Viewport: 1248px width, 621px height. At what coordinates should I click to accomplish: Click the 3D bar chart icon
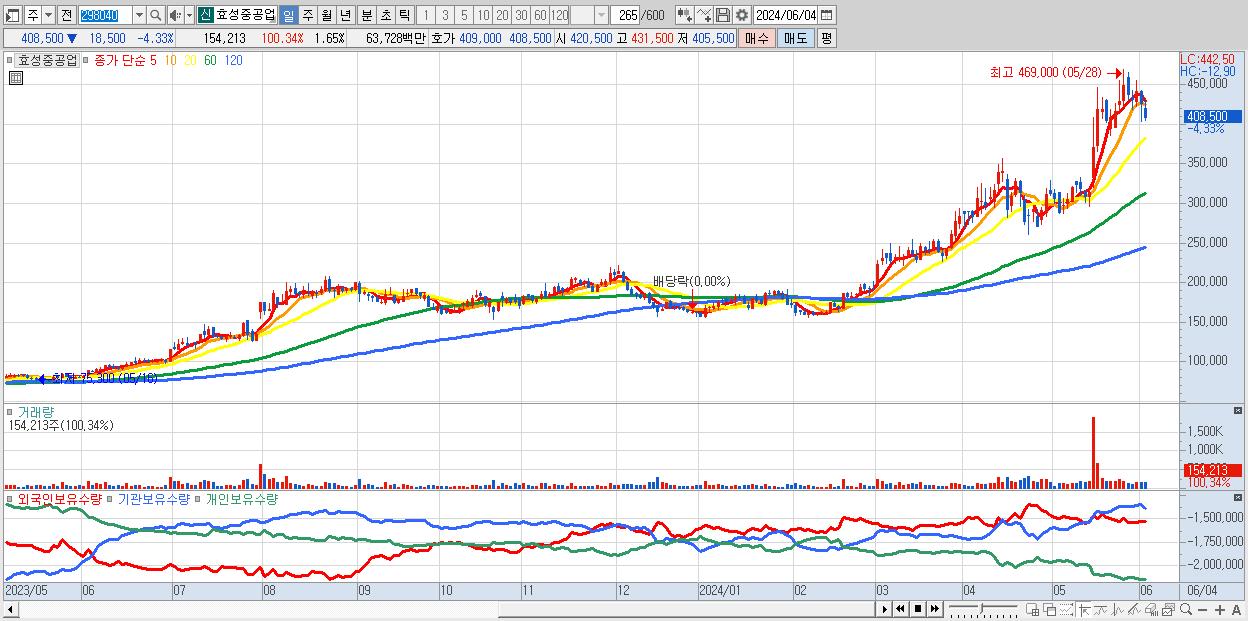point(1151,610)
